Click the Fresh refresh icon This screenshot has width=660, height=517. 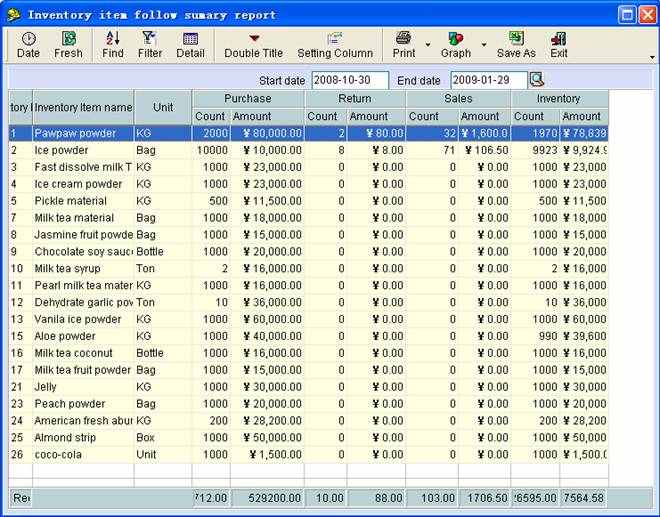68,39
